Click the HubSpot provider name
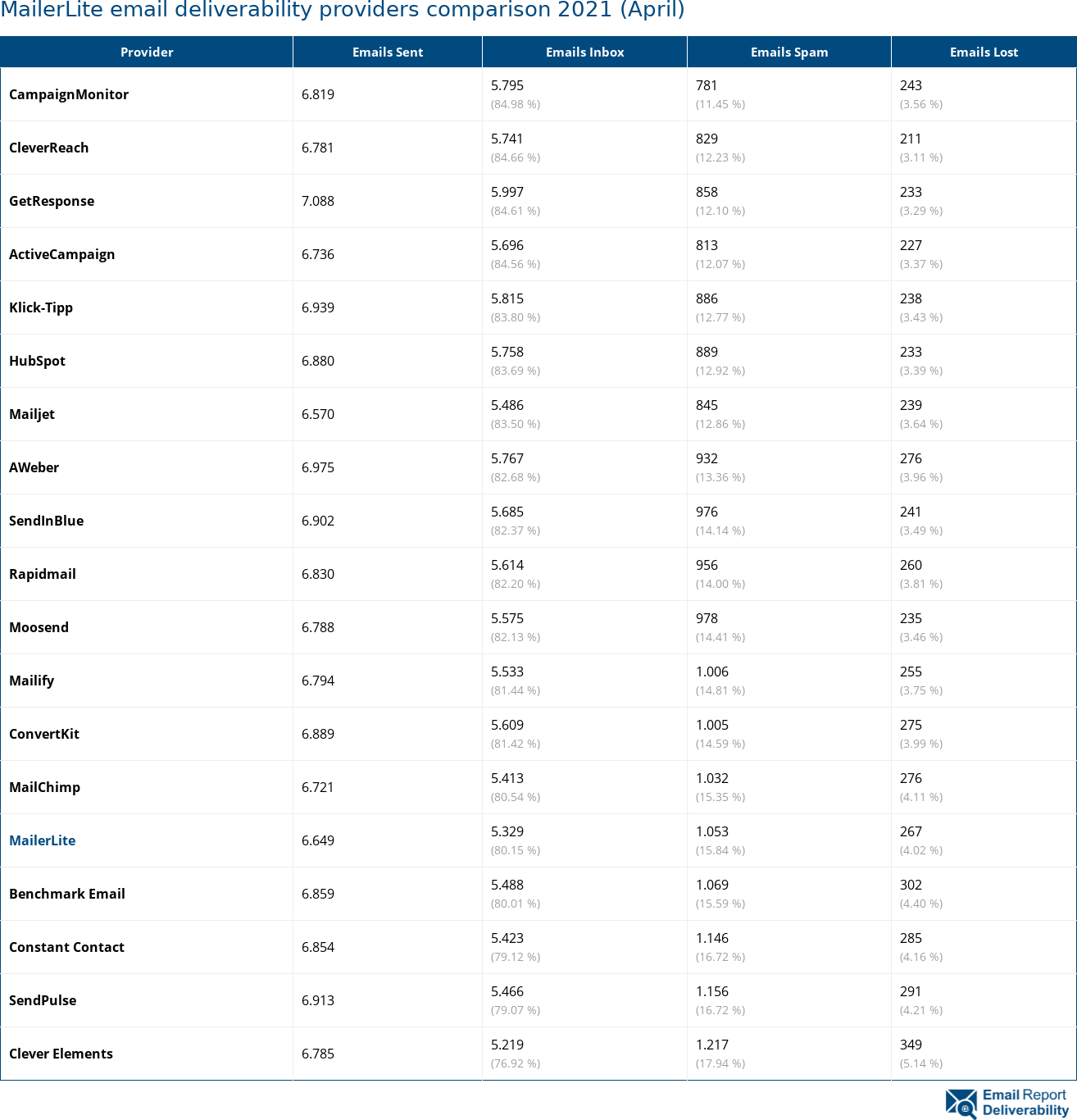Image resolution: width=1077 pixels, height=1120 pixels. (37, 361)
